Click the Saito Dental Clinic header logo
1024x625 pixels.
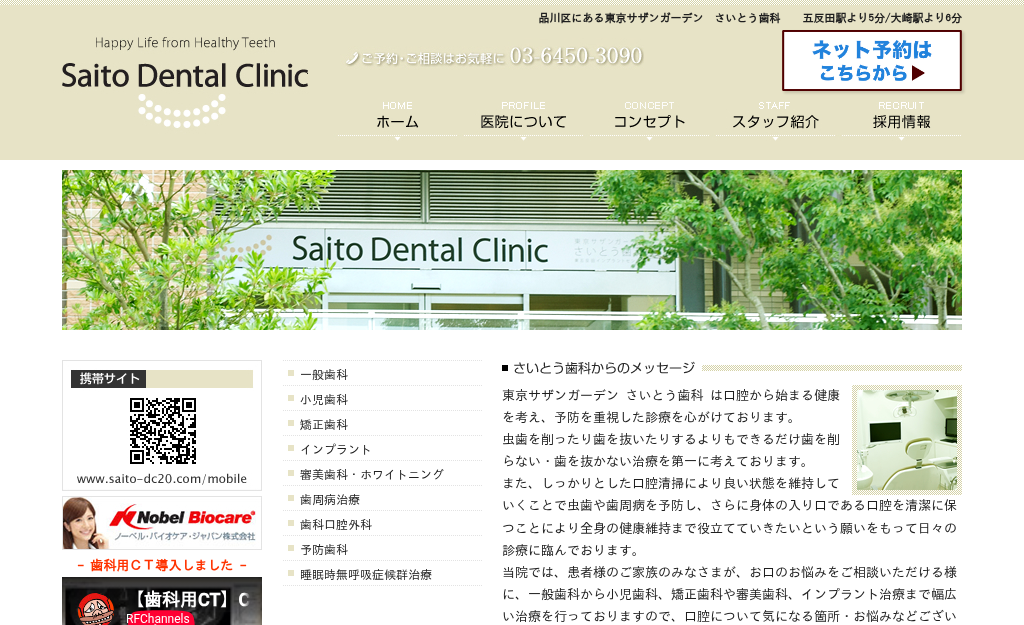pyautogui.click(x=185, y=82)
